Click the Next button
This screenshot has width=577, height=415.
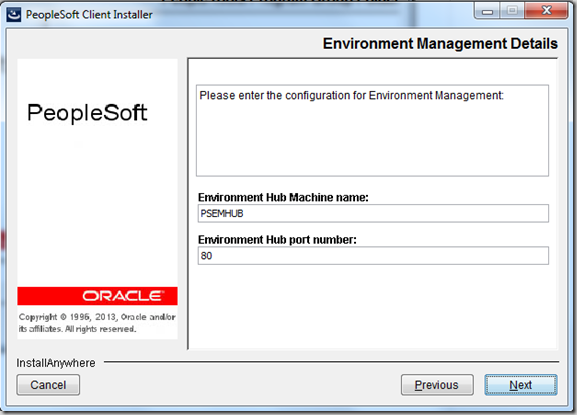[x=521, y=385]
